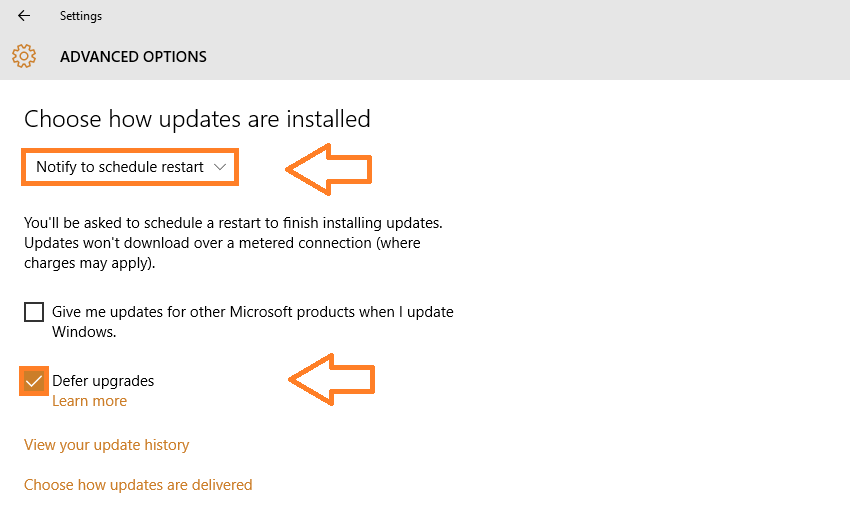Click the orange arrow pointing at dropdown

[x=329, y=169]
